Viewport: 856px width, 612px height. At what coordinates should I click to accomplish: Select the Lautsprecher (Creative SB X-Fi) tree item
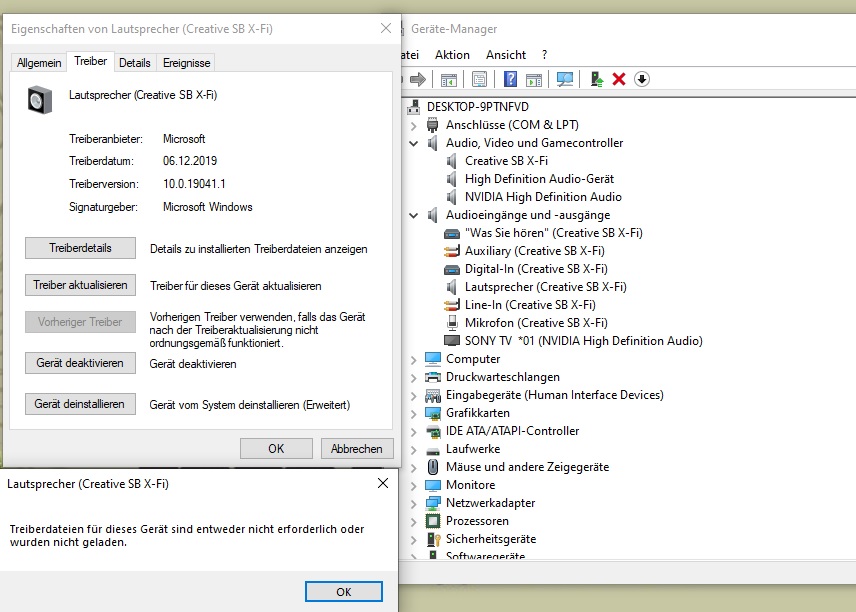pyautogui.click(x=545, y=287)
